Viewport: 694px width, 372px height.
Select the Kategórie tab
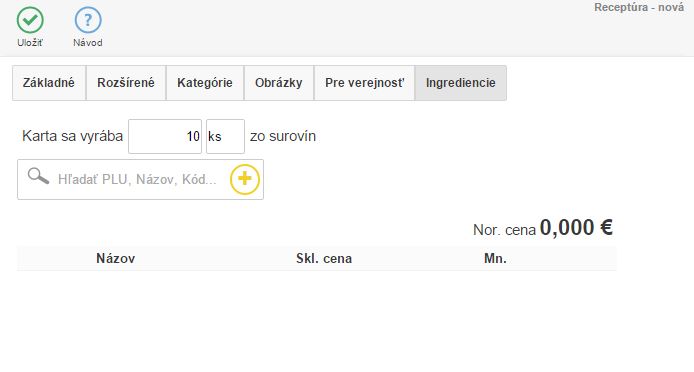pos(204,83)
